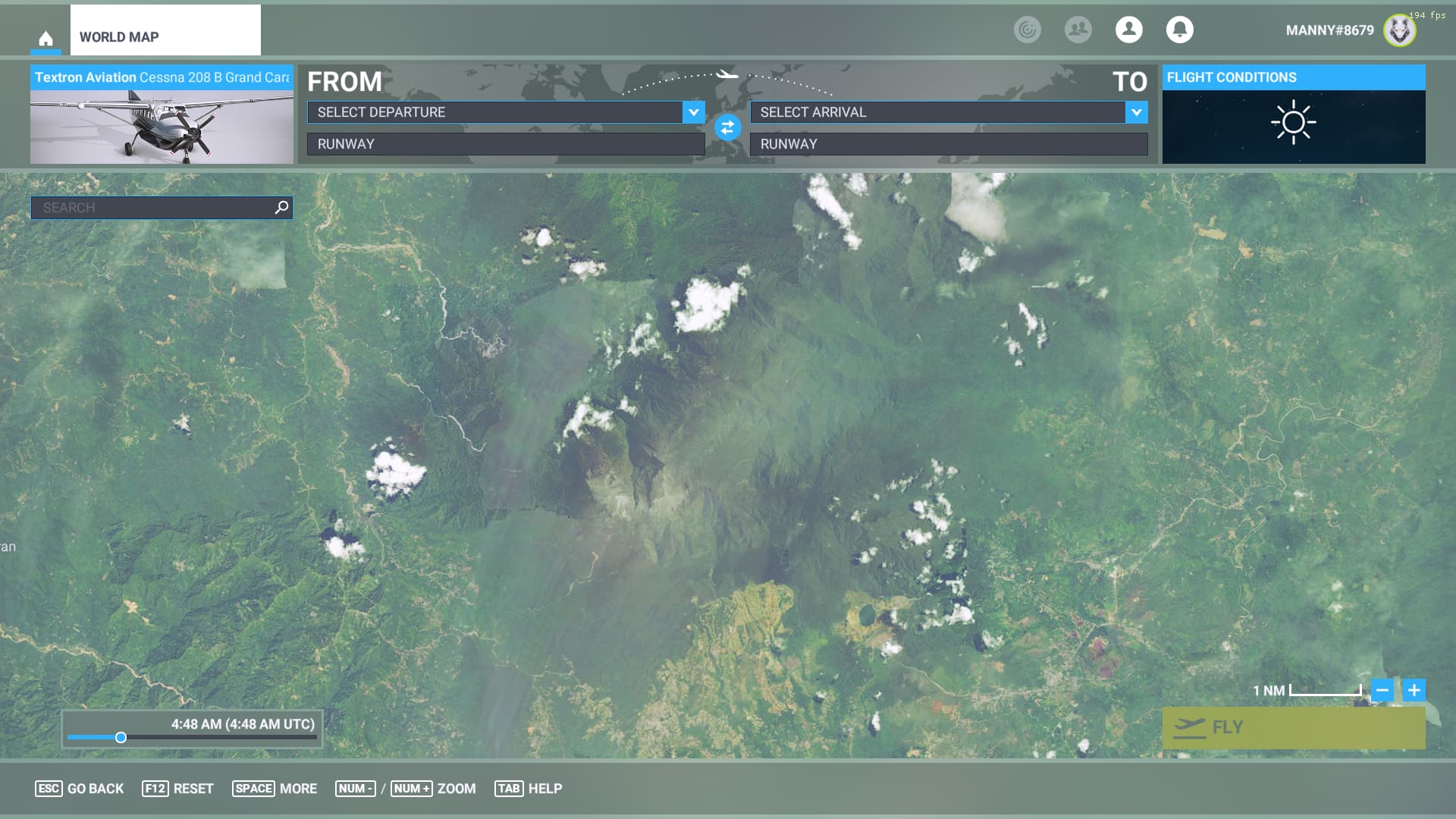The height and width of the screenshot is (819, 1456).
Task: Click the activity swirl icon
Action: point(1027,30)
